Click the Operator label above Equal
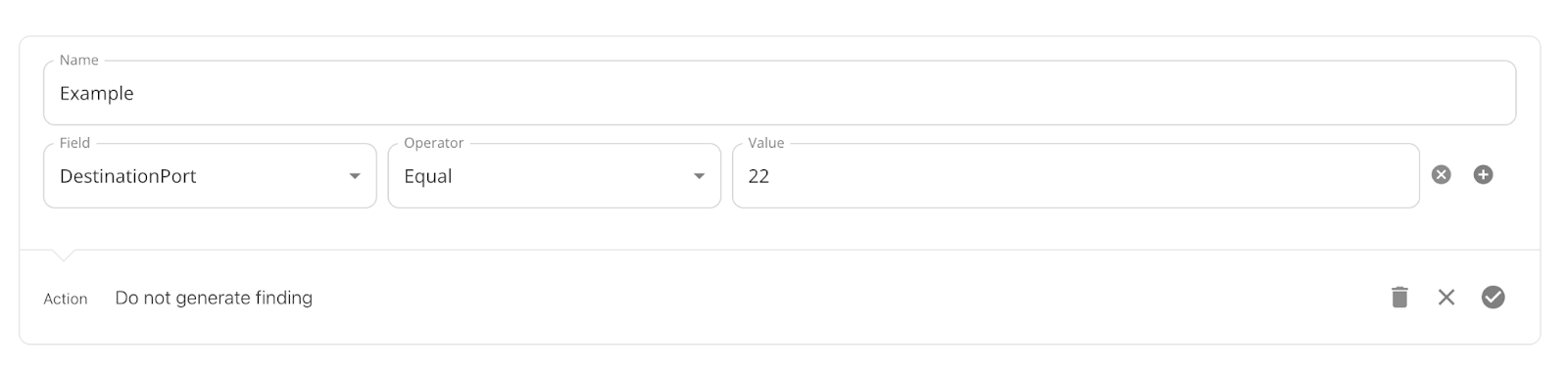 click(433, 143)
